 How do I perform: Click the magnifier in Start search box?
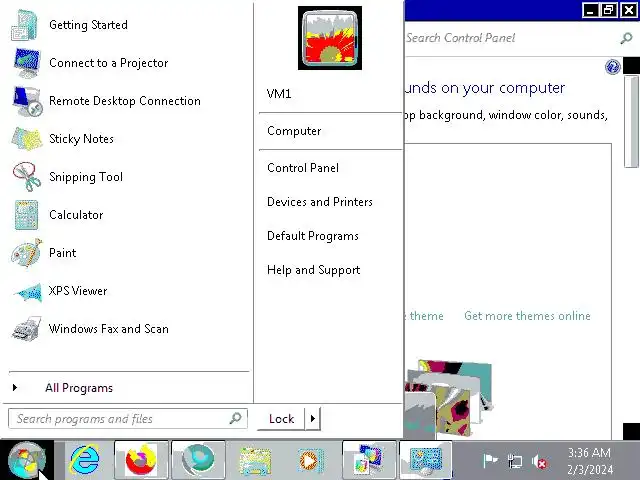click(x=236, y=418)
